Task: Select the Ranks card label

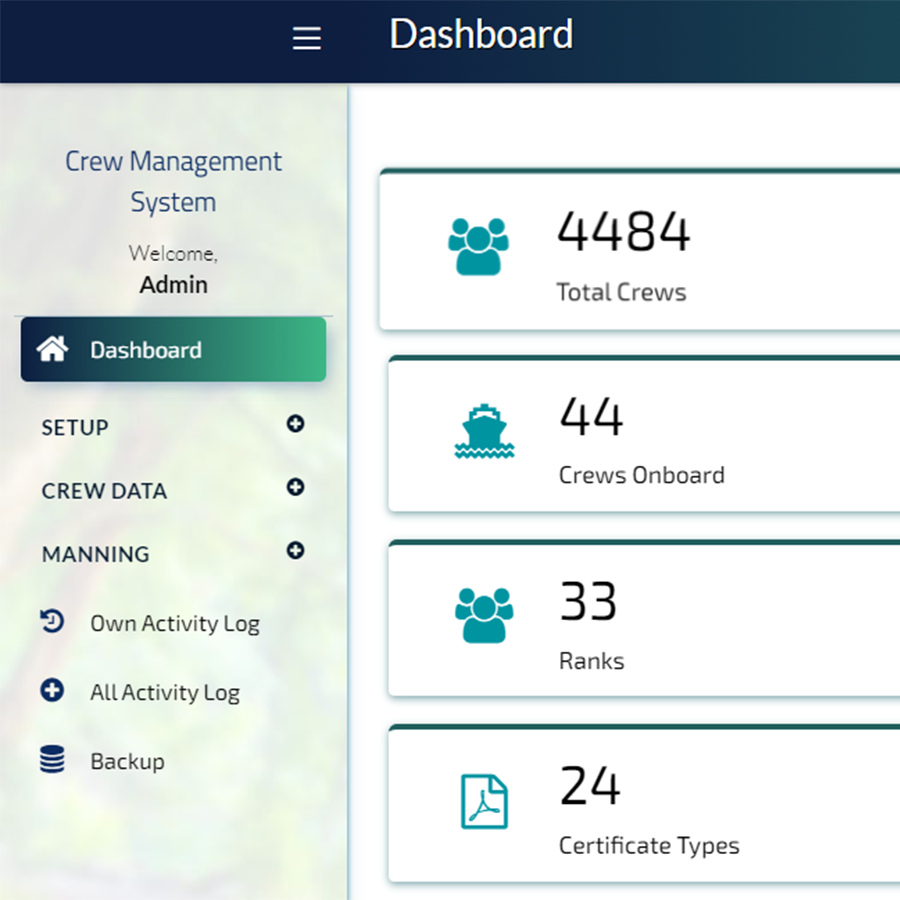Action: [x=592, y=661]
